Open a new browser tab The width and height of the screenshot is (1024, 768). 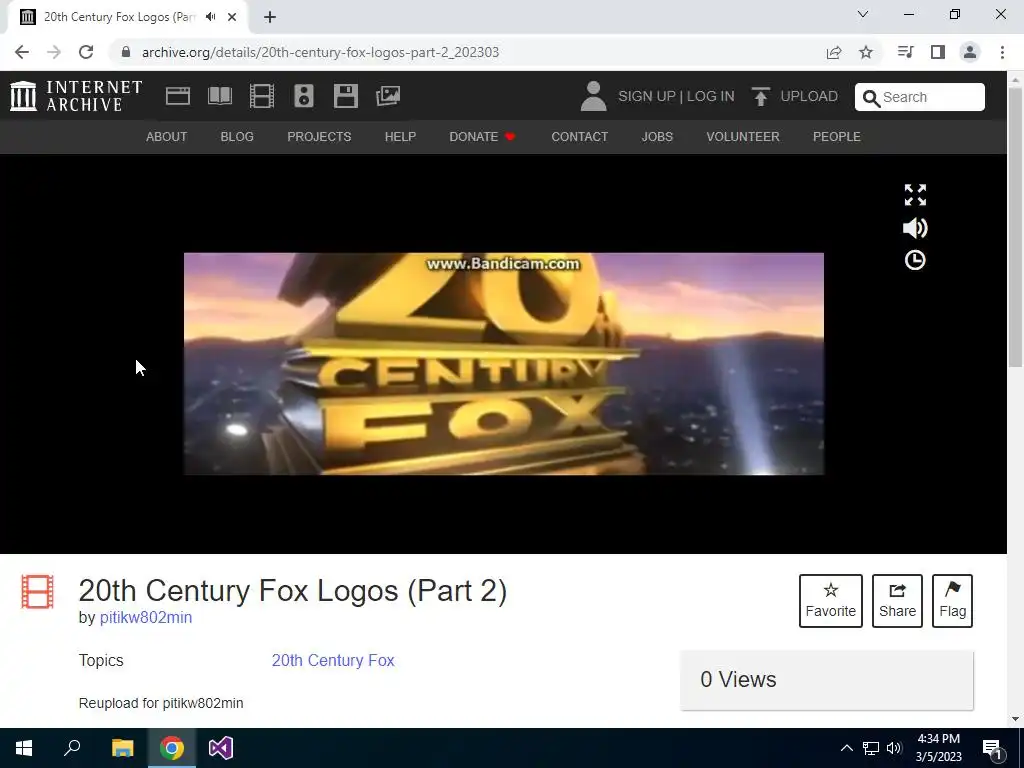(270, 17)
